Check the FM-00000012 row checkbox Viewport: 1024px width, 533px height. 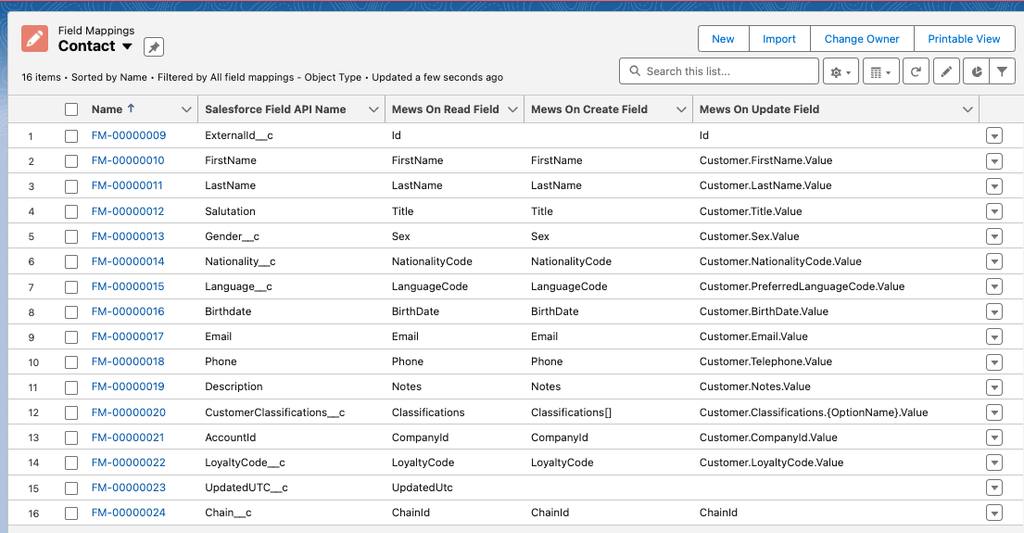pos(71,212)
